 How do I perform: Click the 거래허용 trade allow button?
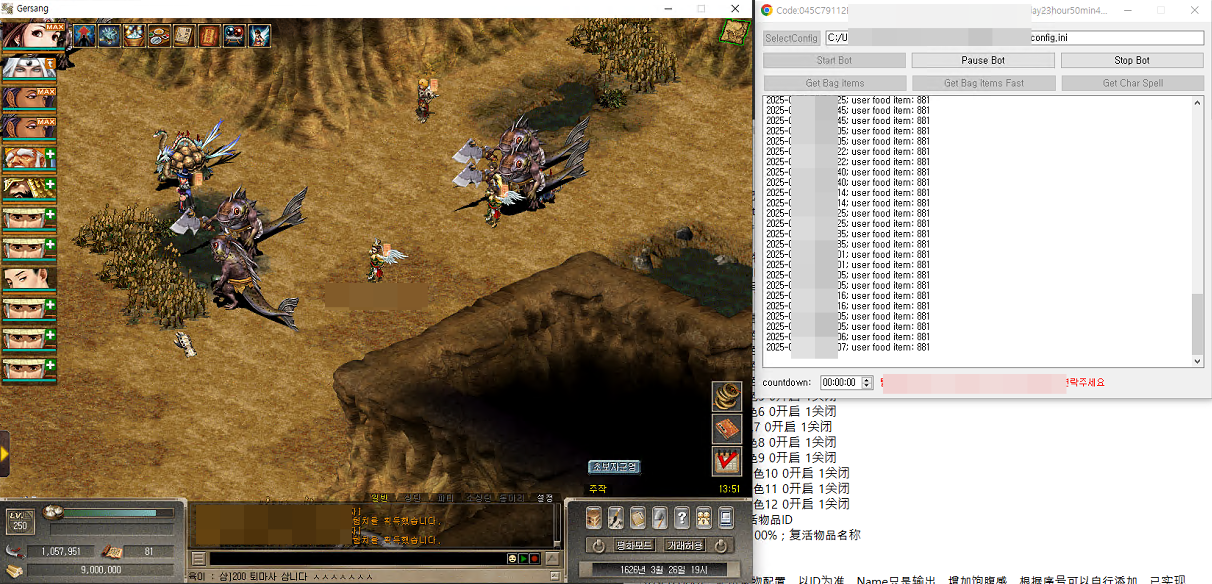tap(685, 546)
